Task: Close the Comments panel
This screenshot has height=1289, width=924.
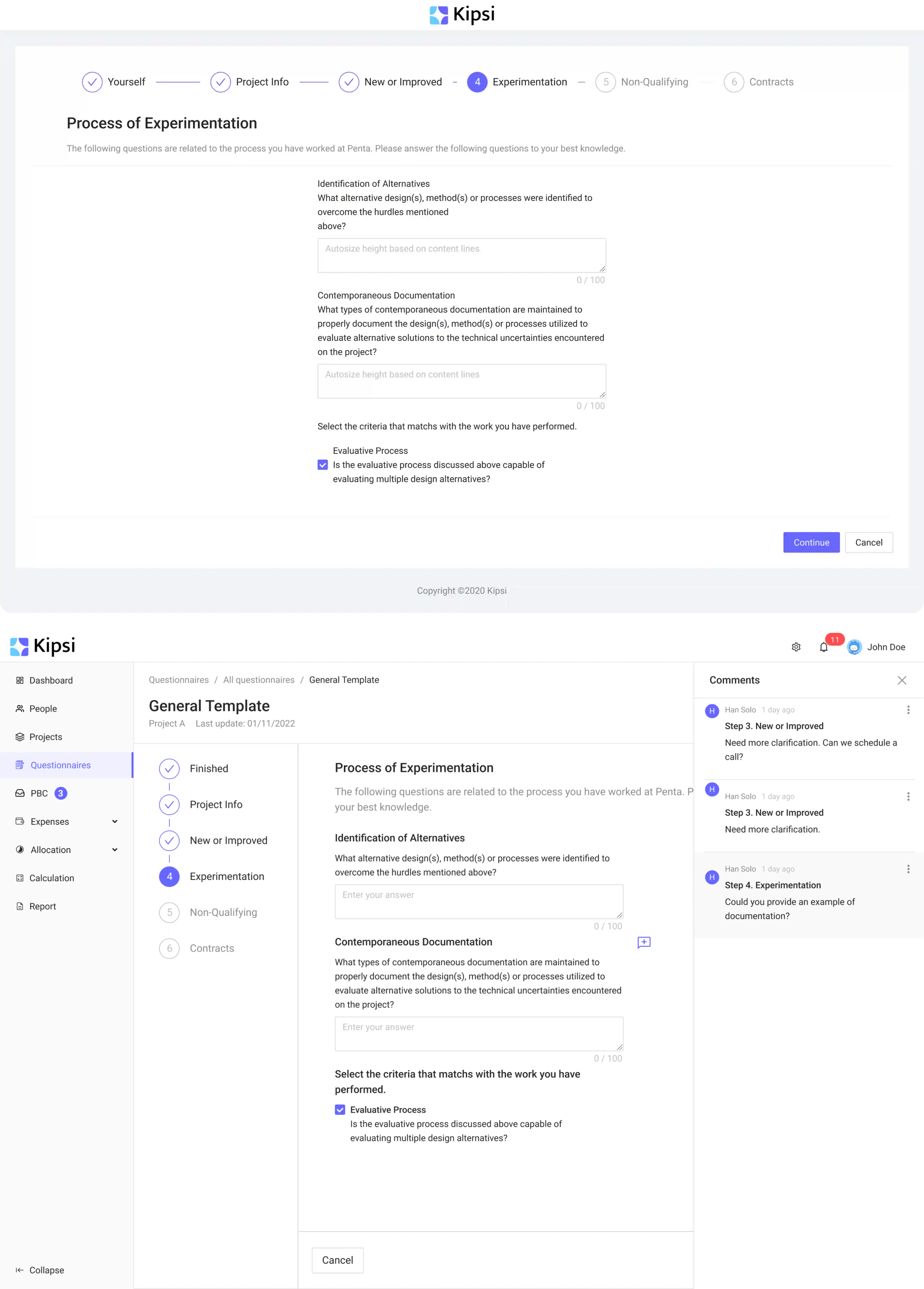Action: [902, 680]
